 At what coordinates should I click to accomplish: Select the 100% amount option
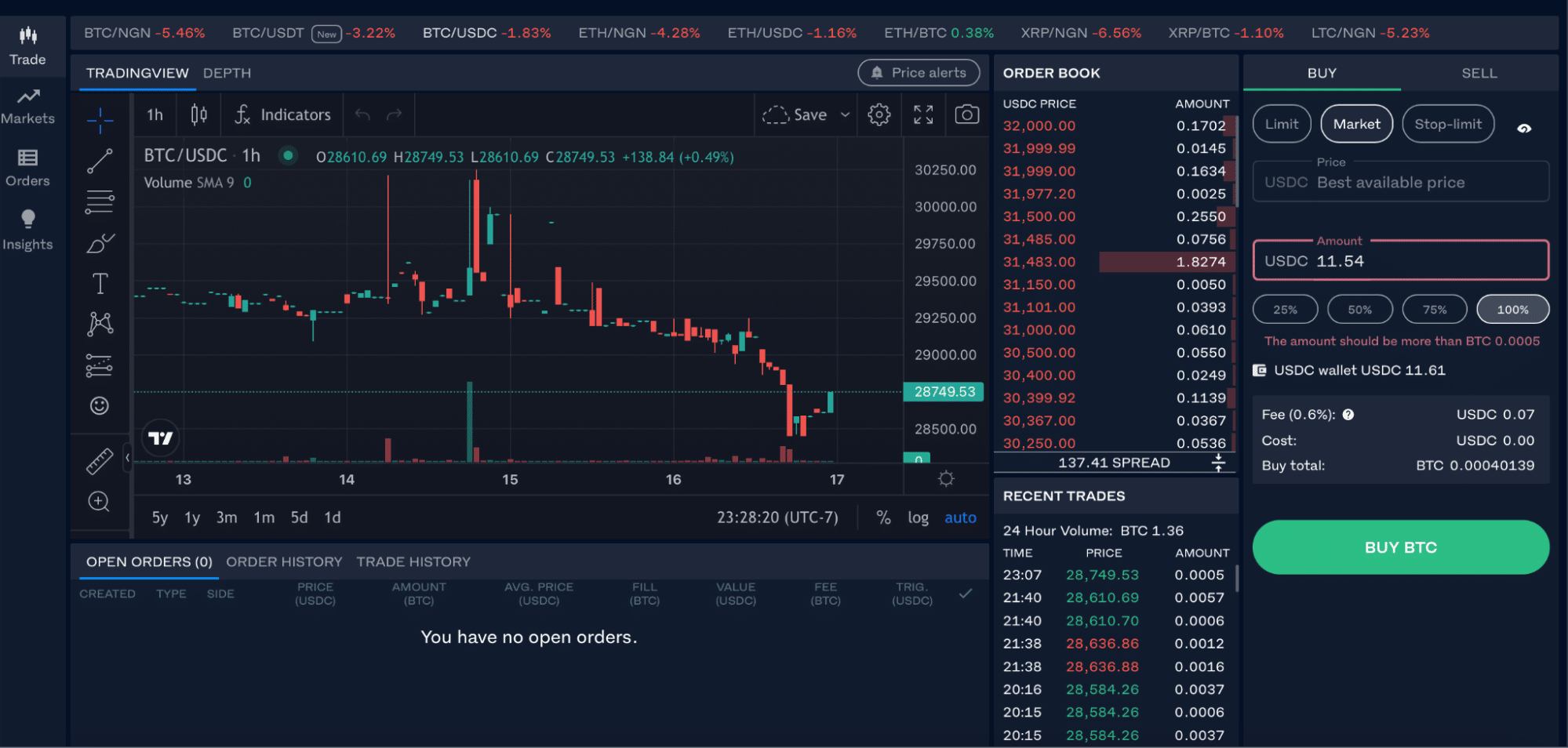point(1512,309)
